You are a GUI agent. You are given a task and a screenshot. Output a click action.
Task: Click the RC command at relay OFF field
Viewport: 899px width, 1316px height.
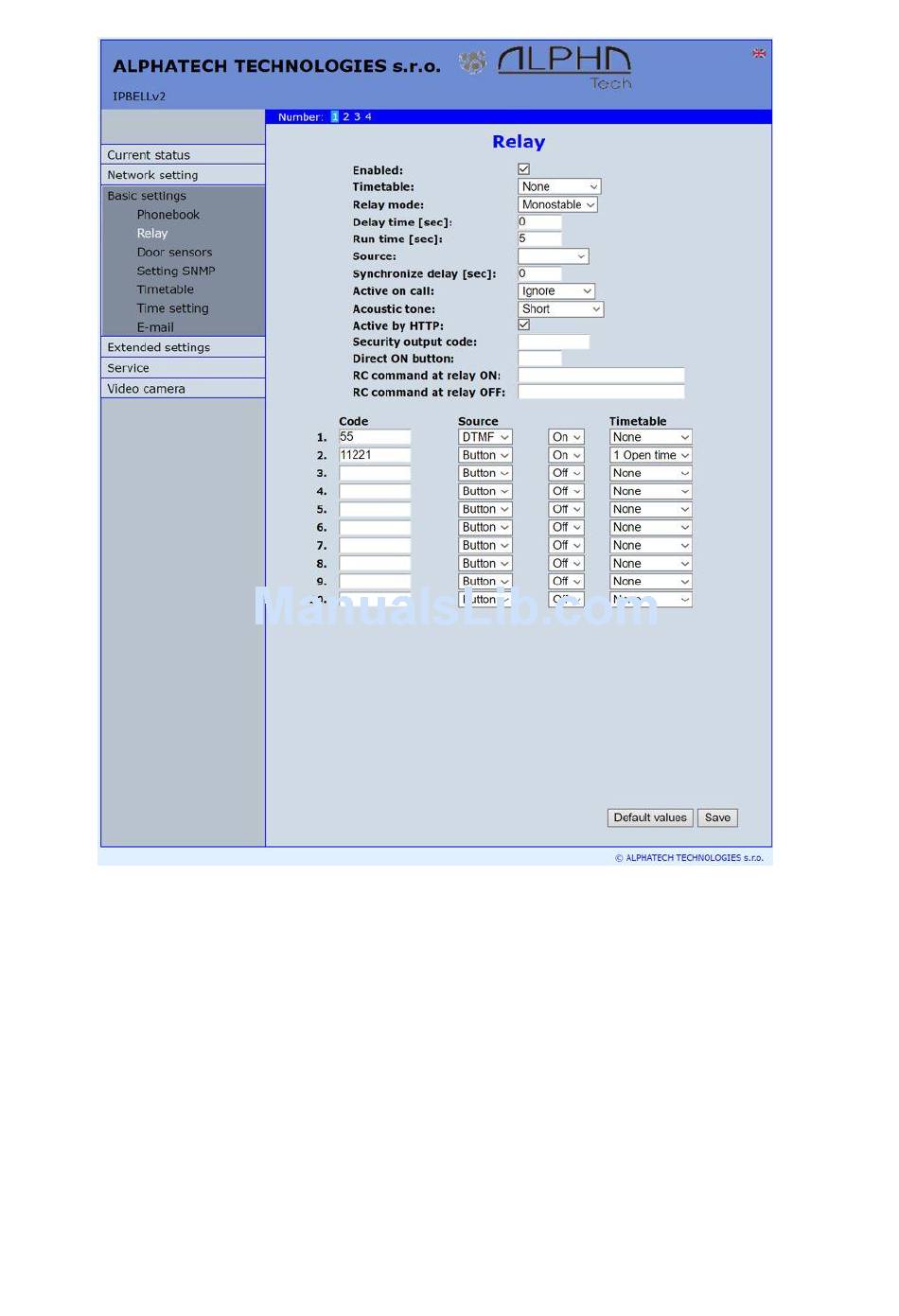[x=601, y=393]
